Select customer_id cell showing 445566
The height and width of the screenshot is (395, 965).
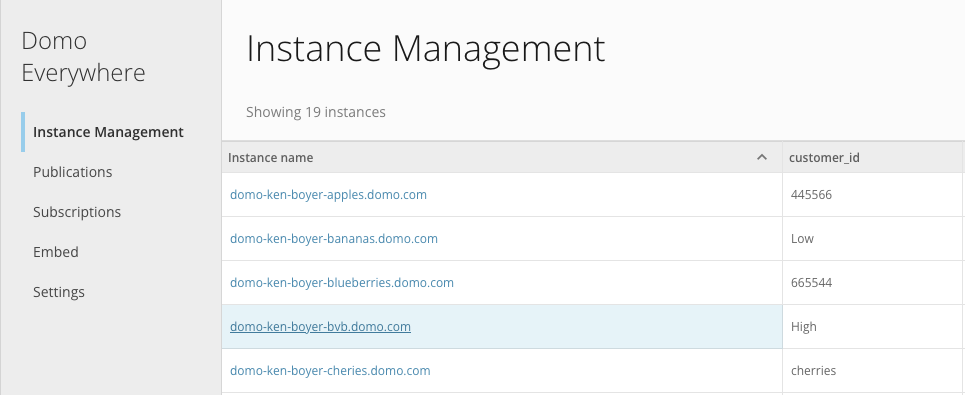872,194
